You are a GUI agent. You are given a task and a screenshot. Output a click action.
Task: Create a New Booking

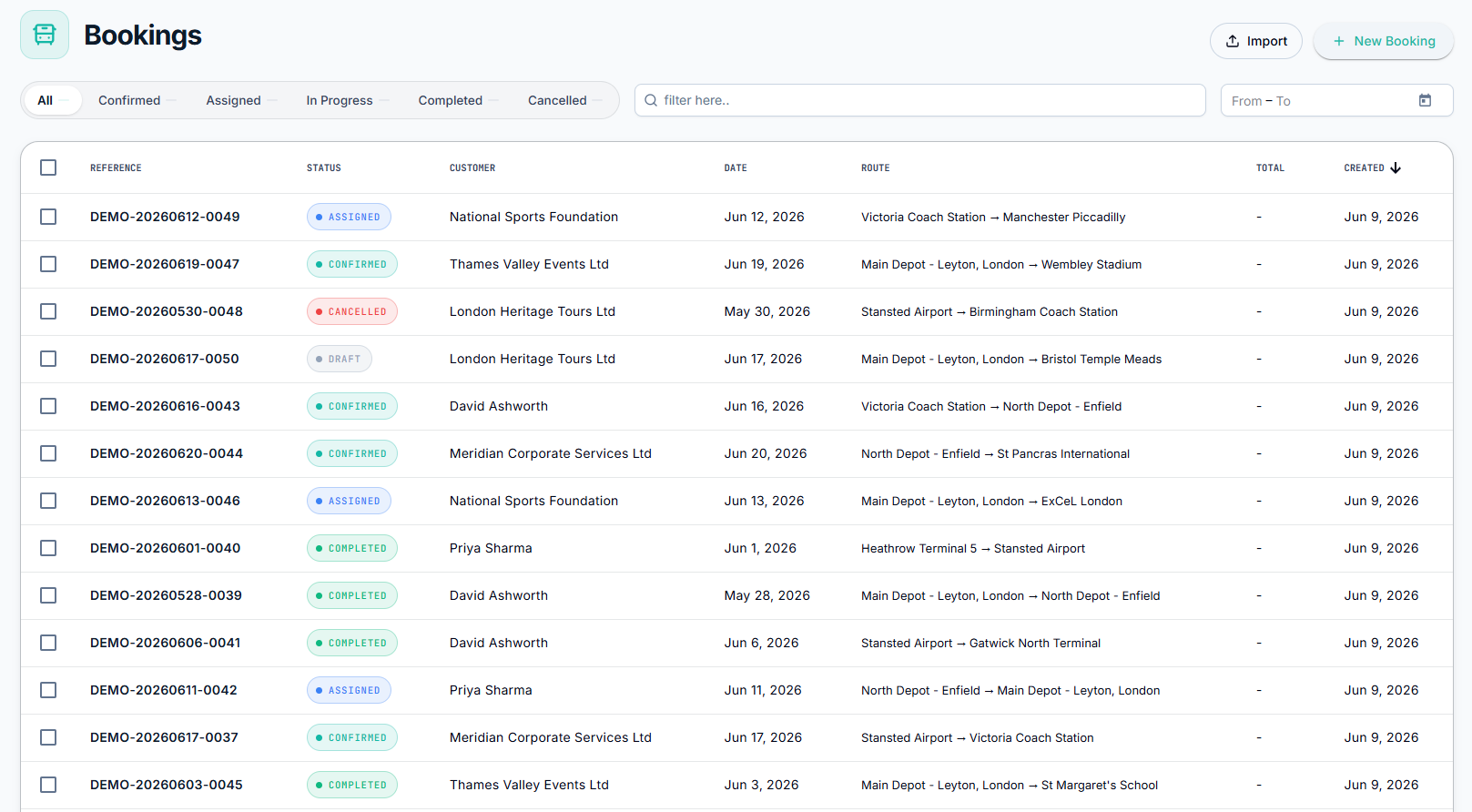(1383, 41)
